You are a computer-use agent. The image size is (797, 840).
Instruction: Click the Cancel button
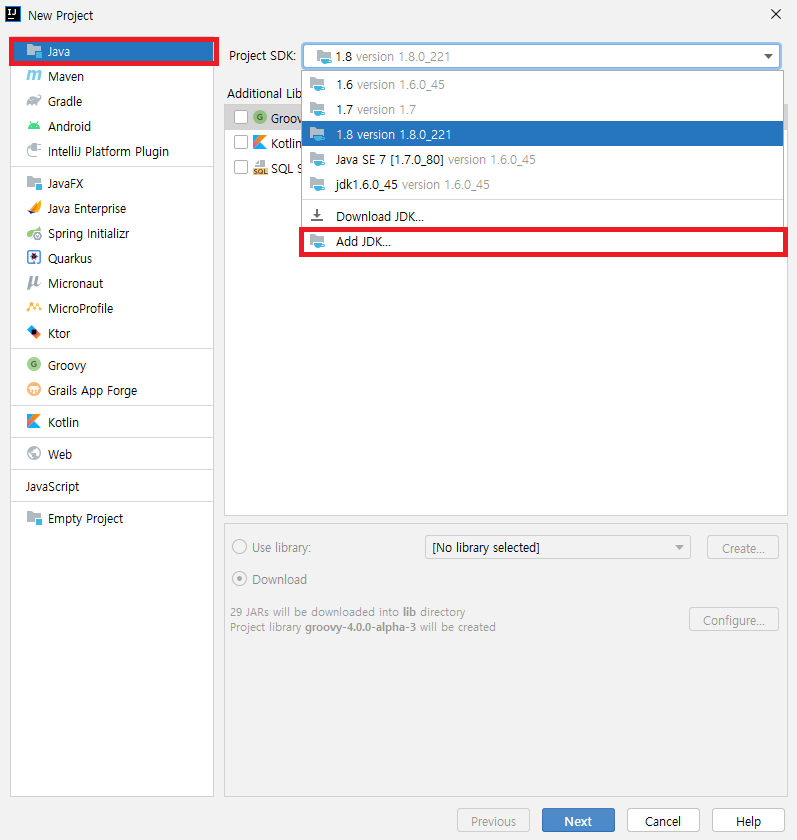point(663,821)
